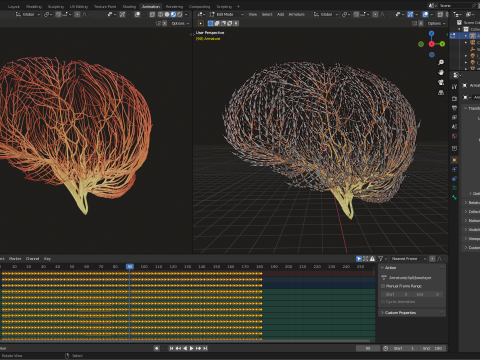480x360 pixels.
Task: Collapse the Action panel in dope sheet sidebar
Action: click(x=413, y=267)
